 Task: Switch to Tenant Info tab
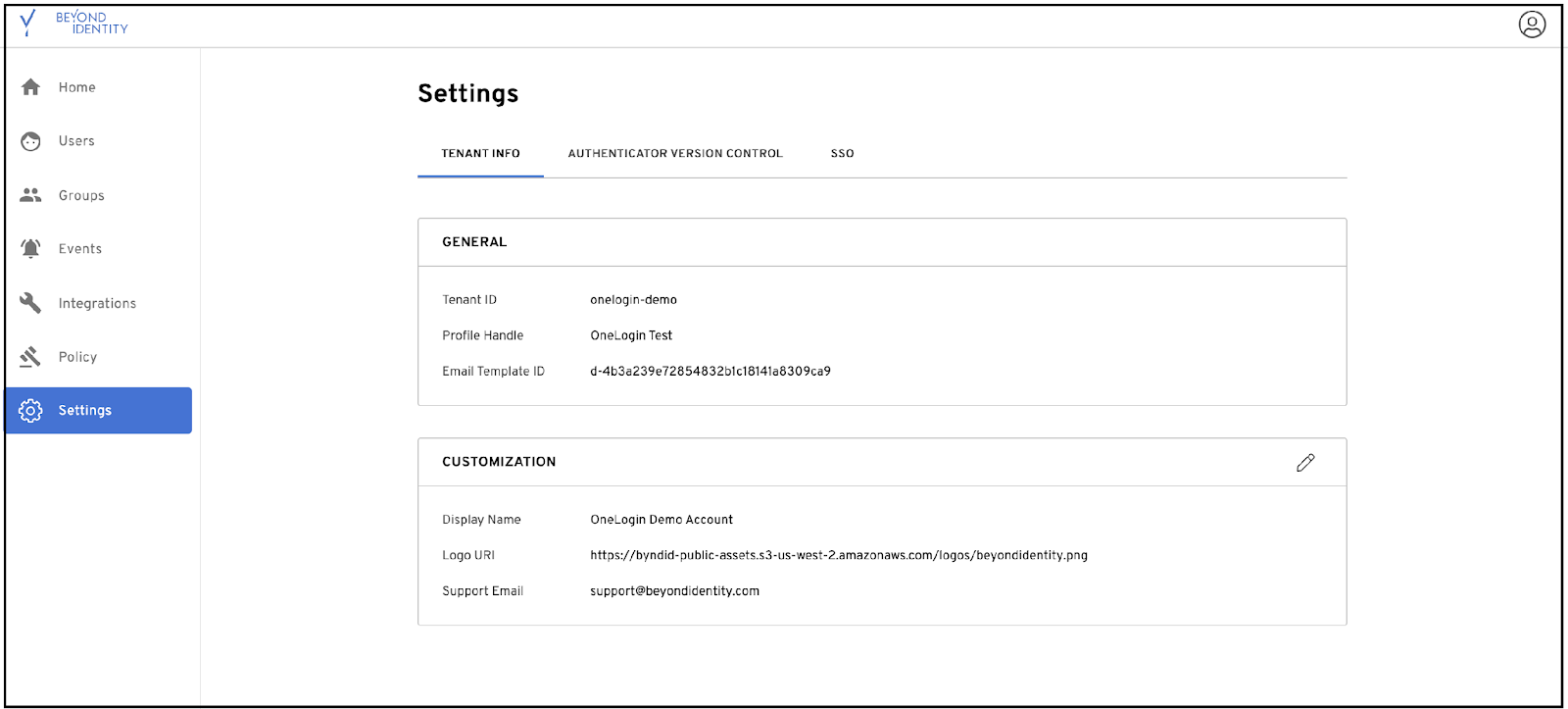(480, 154)
